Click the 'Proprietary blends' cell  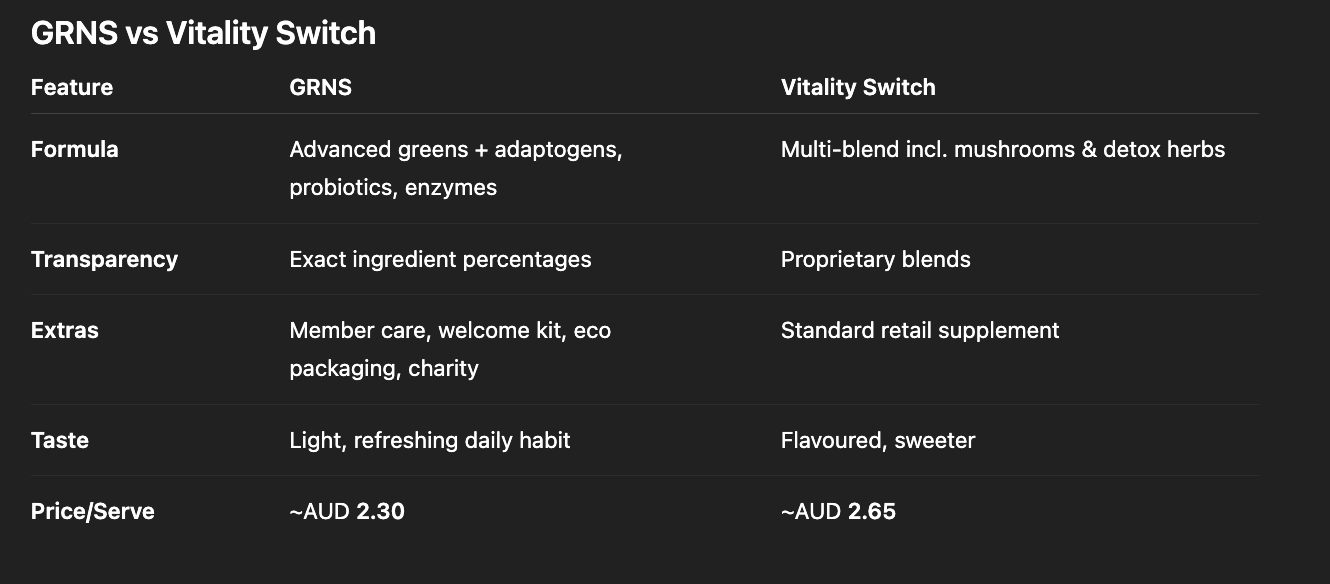(875, 260)
